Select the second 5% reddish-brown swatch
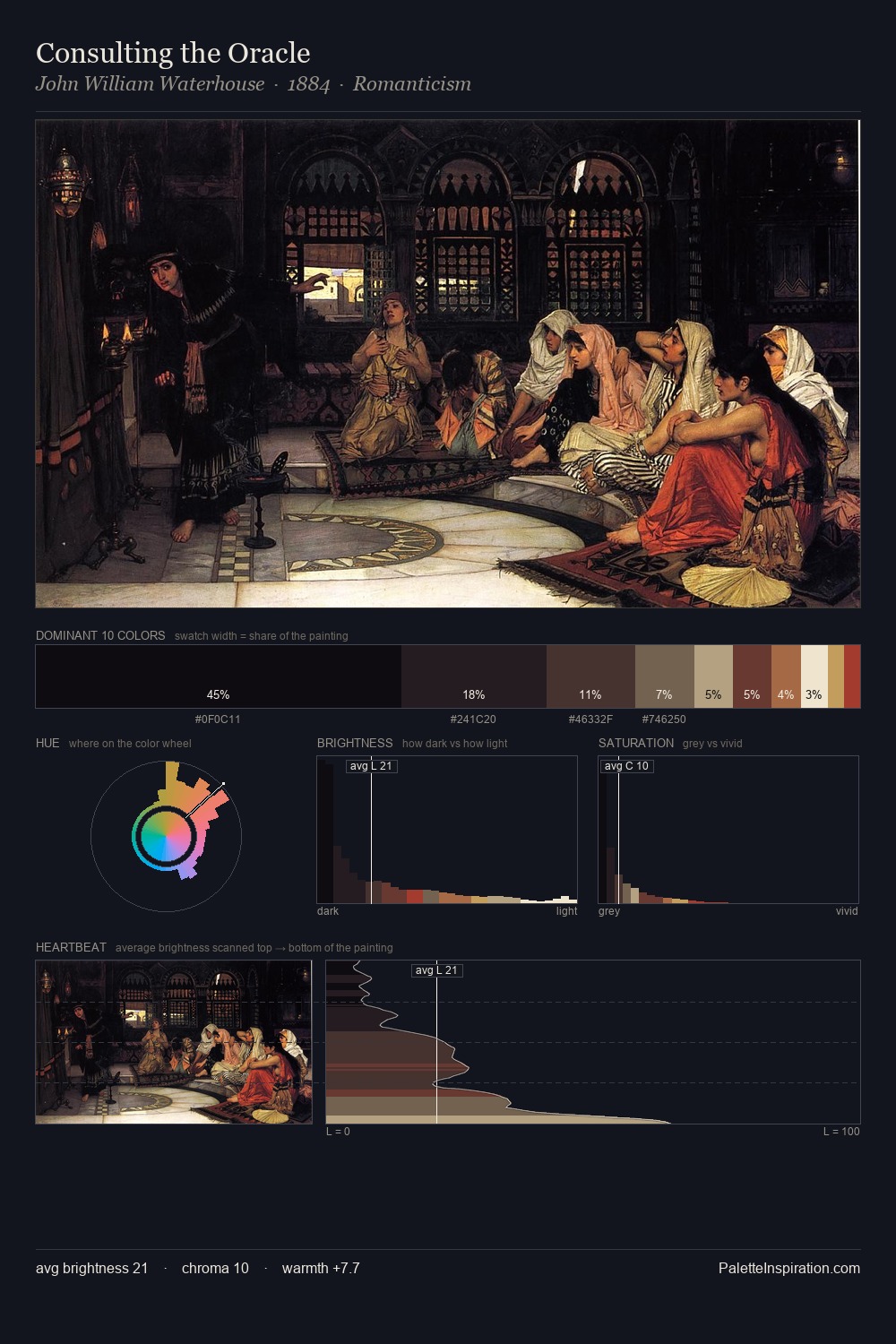 tap(752, 676)
